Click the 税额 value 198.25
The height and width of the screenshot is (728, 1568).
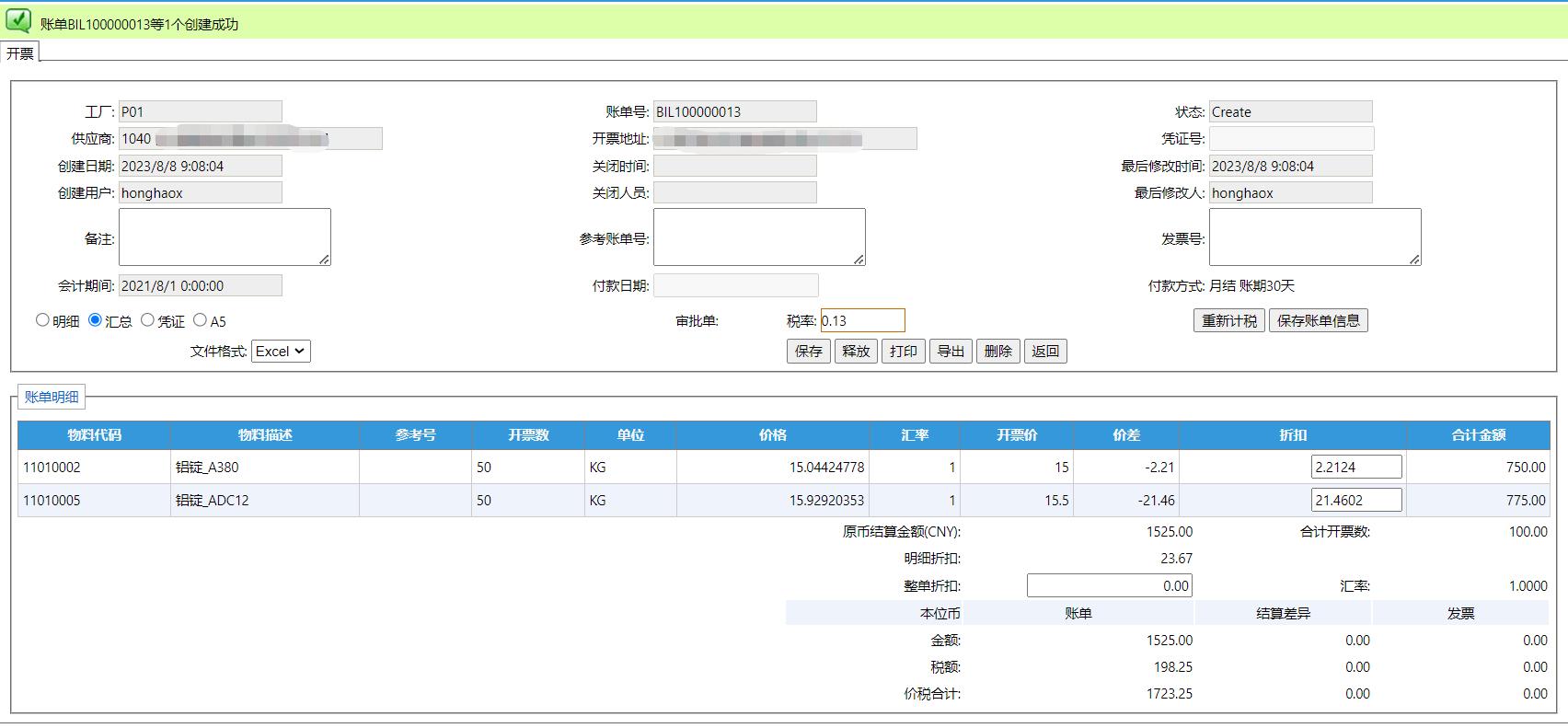point(1173,666)
